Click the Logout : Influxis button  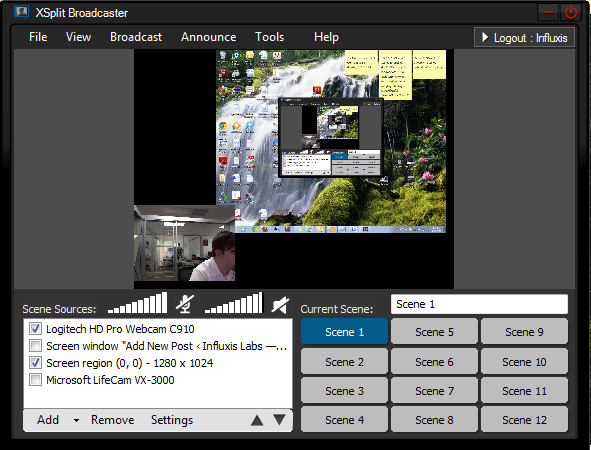click(x=524, y=37)
